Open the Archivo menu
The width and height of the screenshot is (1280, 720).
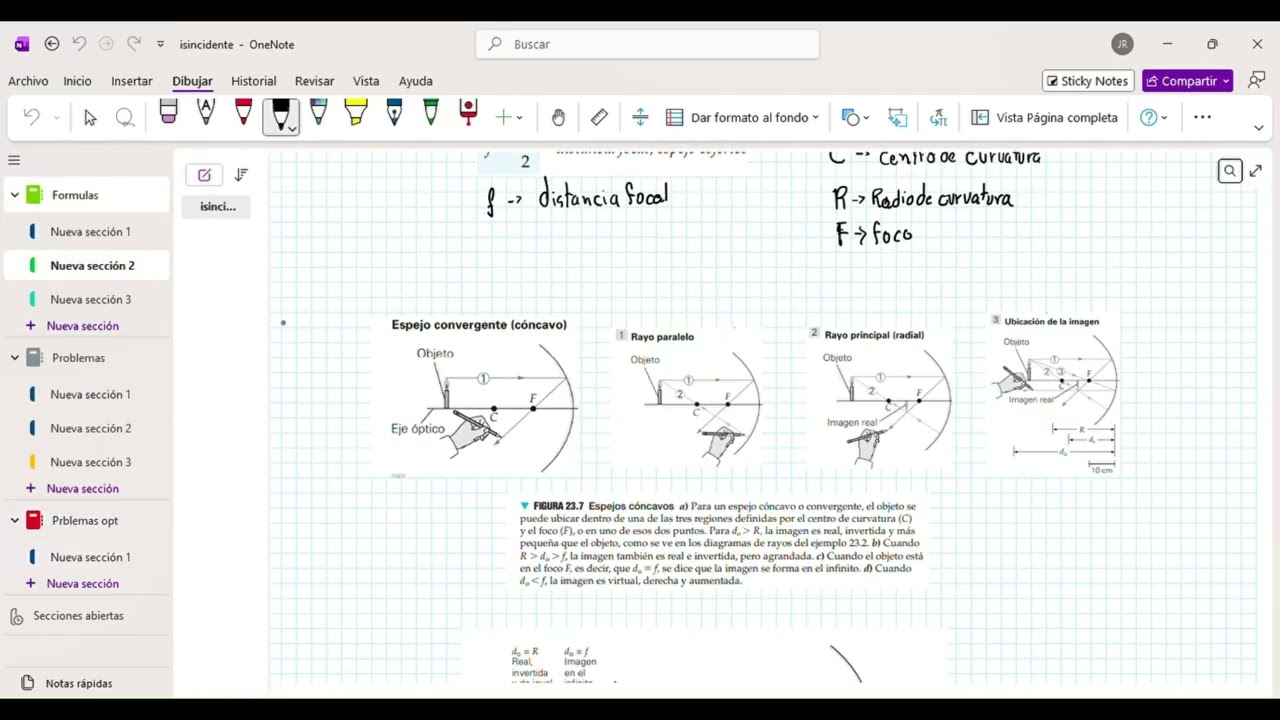click(28, 81)
